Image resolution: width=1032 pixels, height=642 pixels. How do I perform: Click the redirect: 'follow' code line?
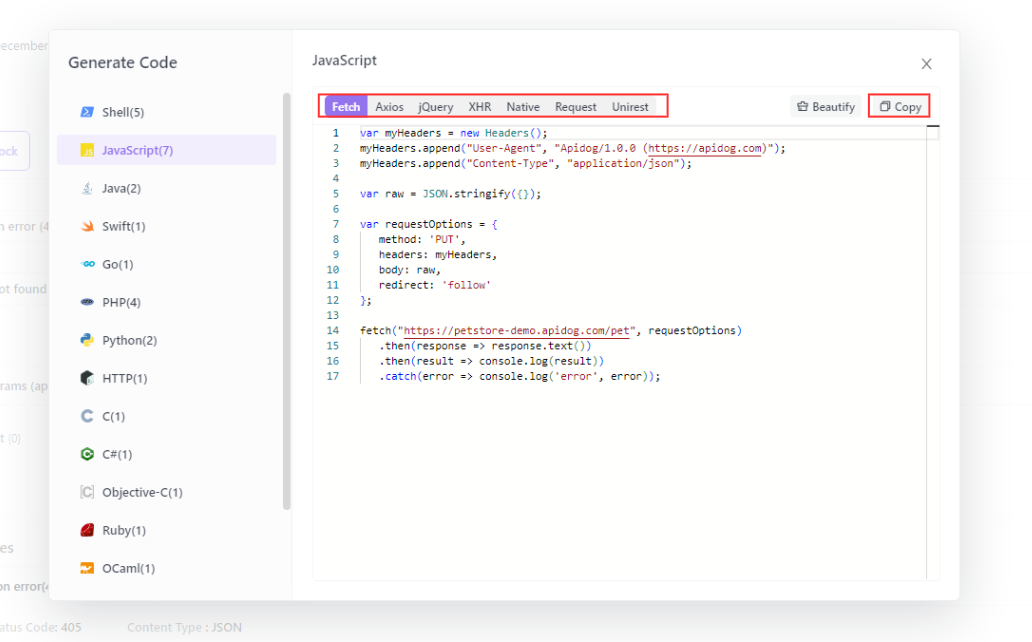click(x=434, y=285)
